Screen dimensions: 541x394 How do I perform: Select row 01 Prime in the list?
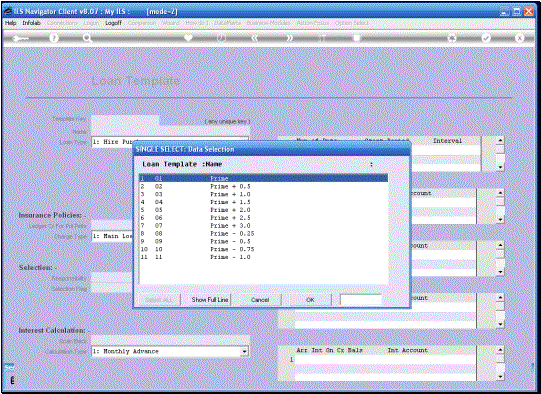(x=264, y=178)
